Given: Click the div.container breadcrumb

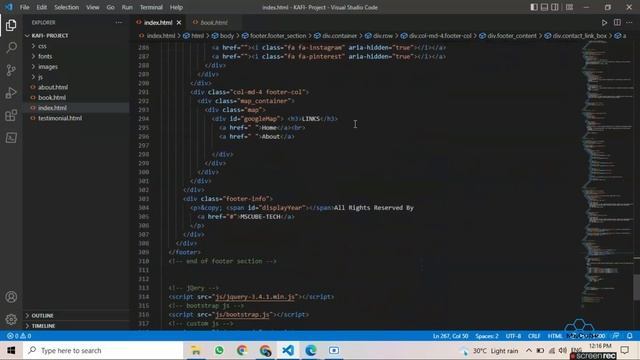Looking at the screenshot, I should 336,36.
